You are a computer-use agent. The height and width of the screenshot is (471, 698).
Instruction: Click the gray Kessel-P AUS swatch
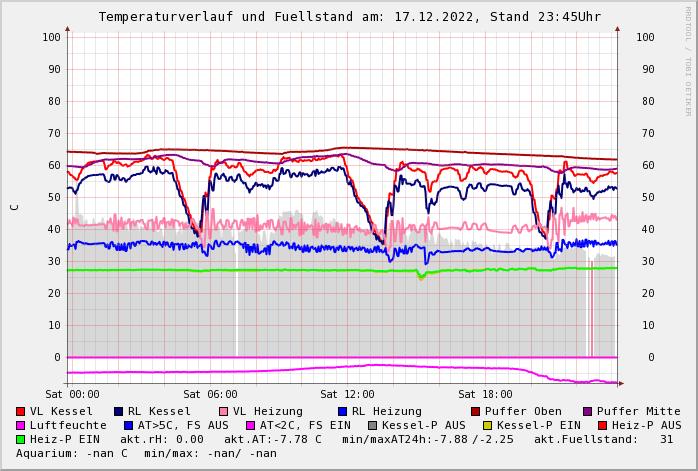371,425
